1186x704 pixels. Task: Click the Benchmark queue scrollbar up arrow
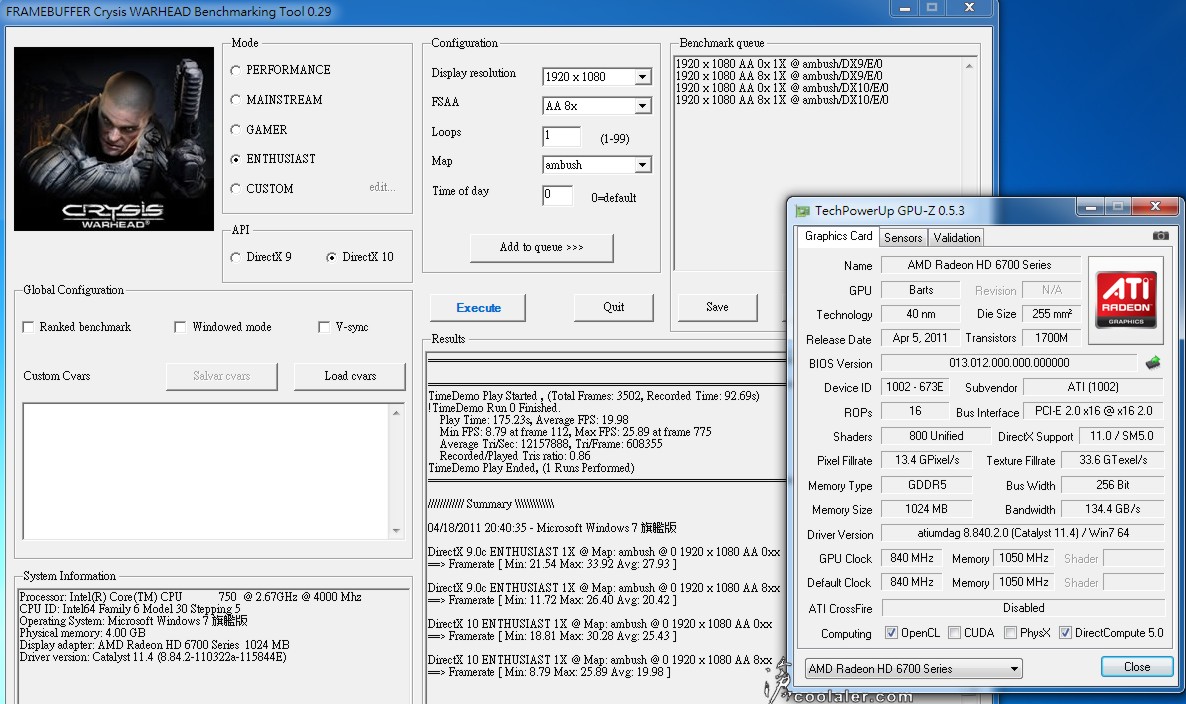[969, 67]
